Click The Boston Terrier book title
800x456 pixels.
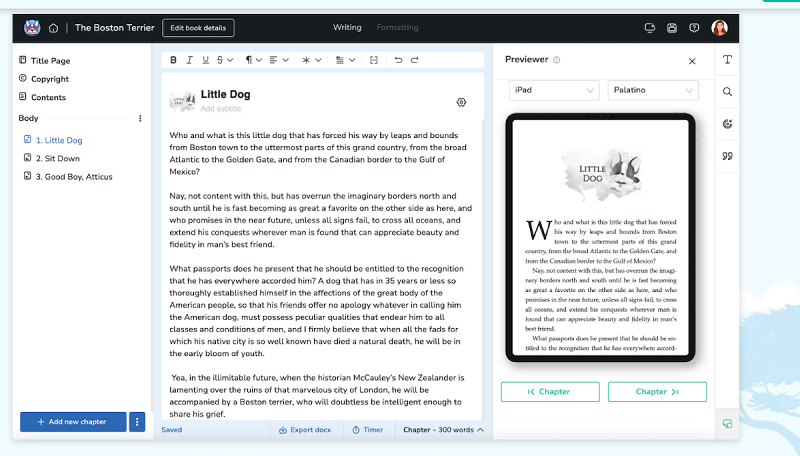click(x=114, y=28)
